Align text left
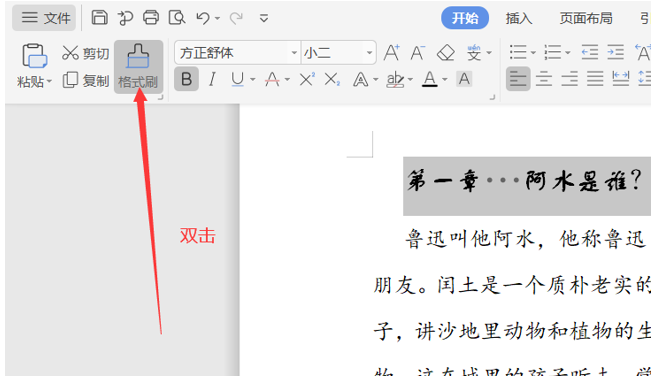Viewport: 652px width, 376px height. tap(518, 79)
